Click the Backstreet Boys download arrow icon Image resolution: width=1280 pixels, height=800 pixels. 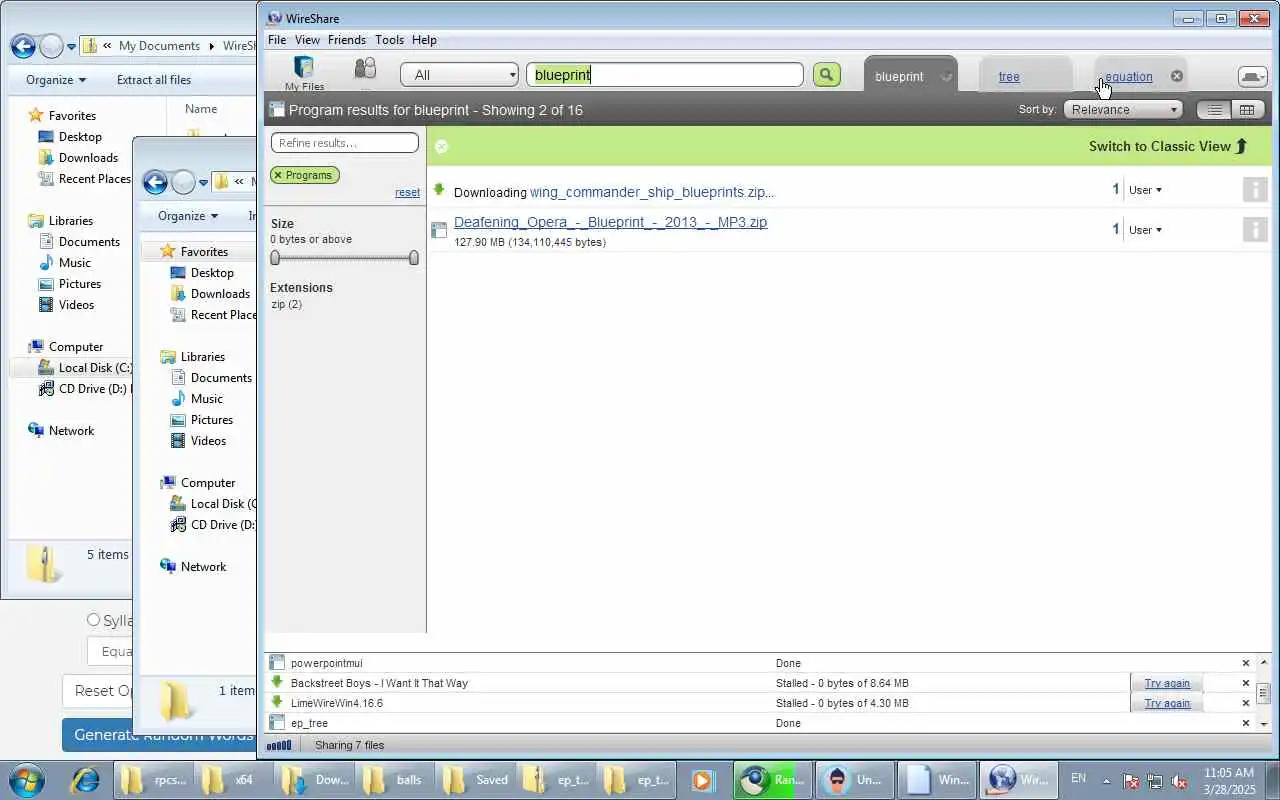277,683
